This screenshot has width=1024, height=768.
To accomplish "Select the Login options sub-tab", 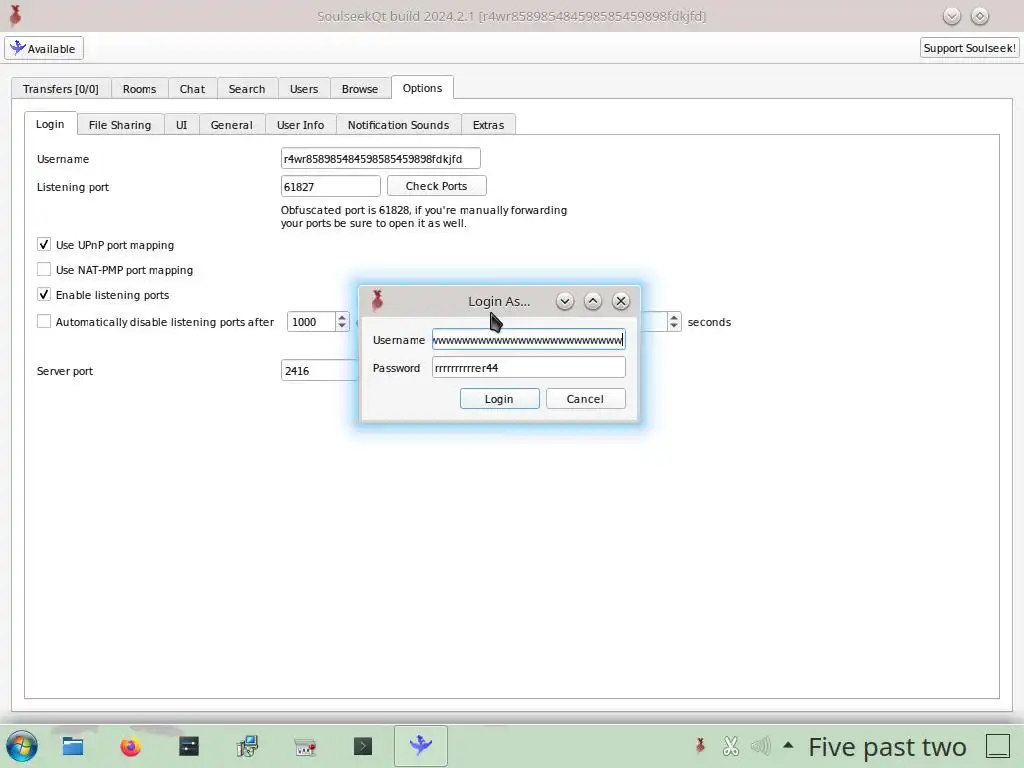I will click(50, 124).
